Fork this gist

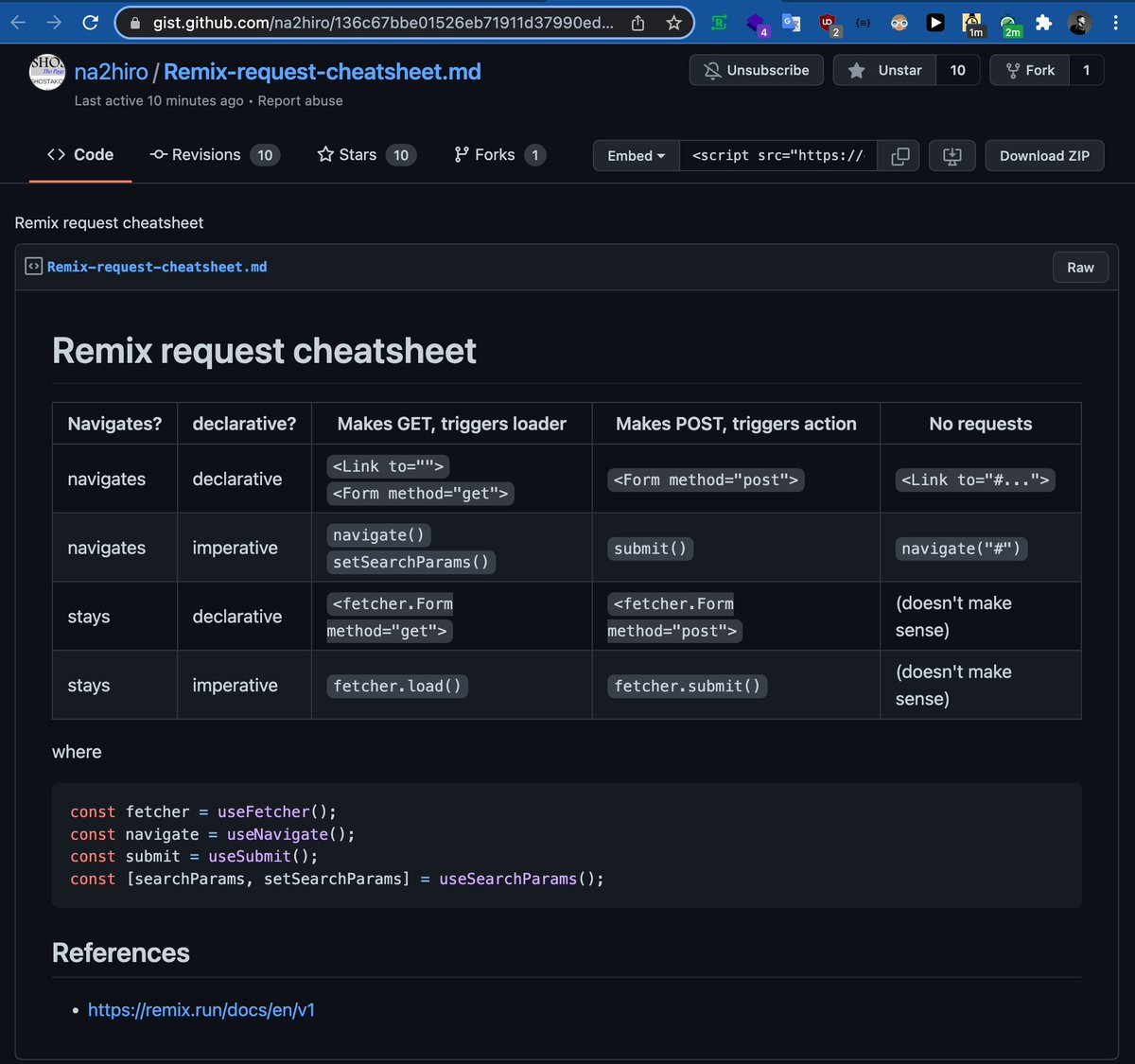click(x=1029, y=70)
